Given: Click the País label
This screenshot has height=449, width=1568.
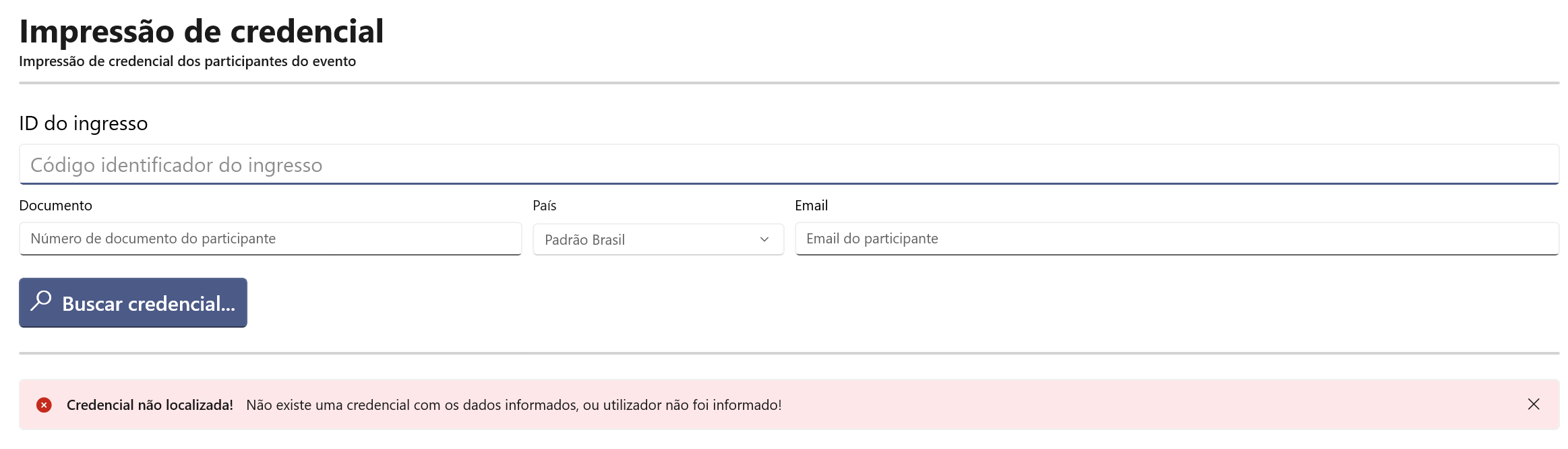Looking at the screenshot, I should (545, 206).
